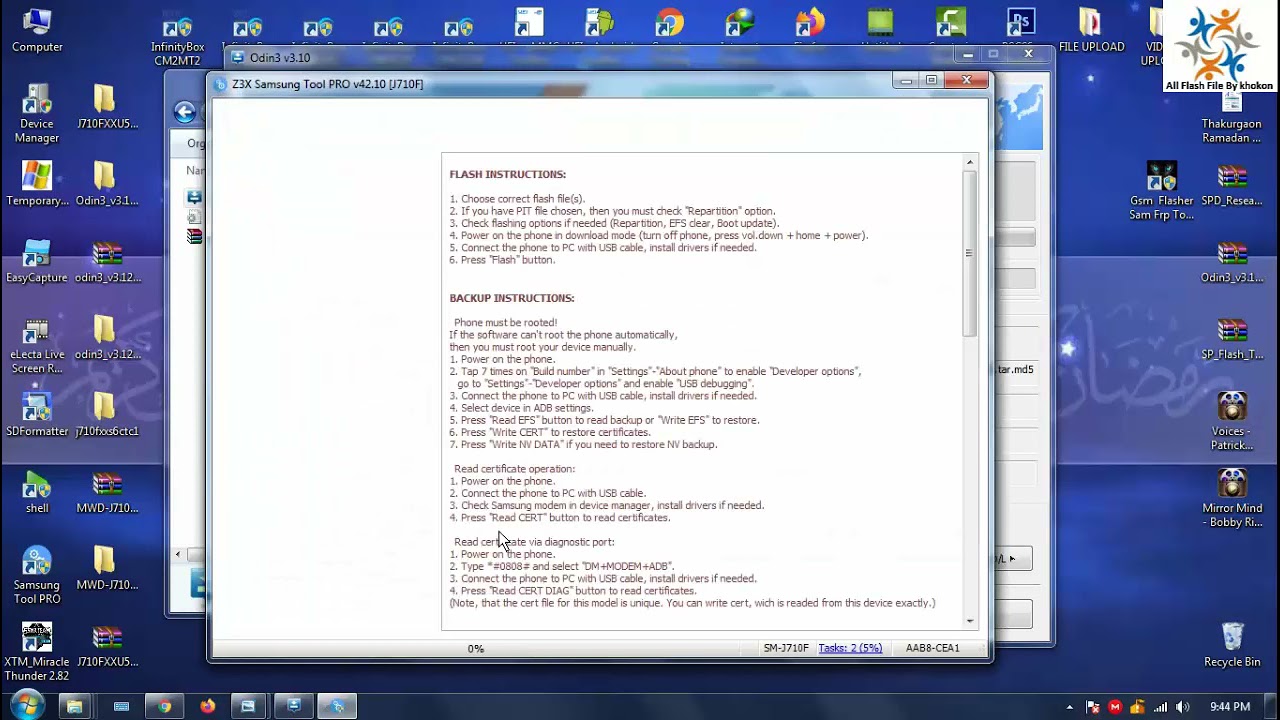1280x720 pixels.
Task: Open the SPD_Resea archive icon
Action: click(x=1231, y=185)
